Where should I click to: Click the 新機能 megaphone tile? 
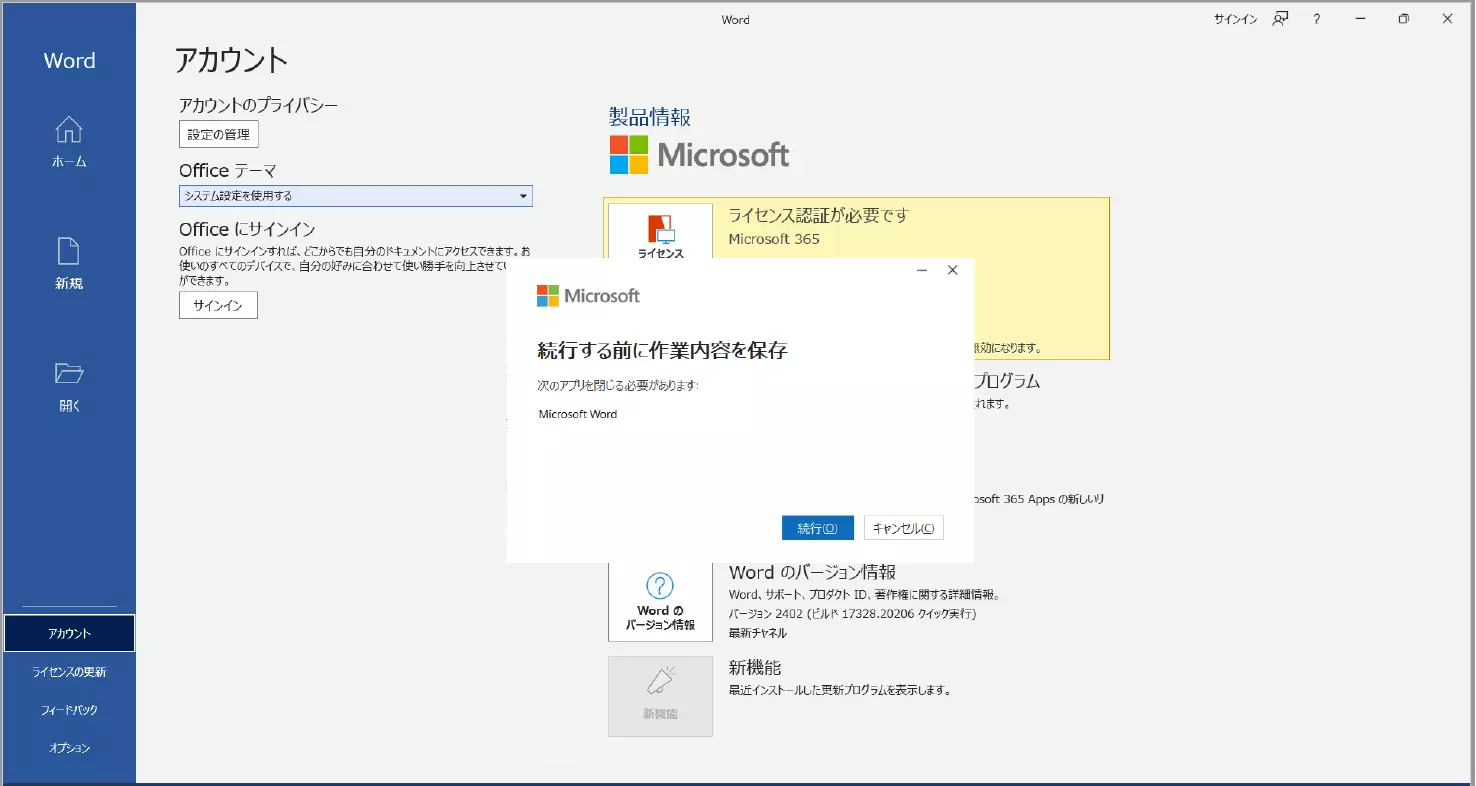(x=660, y=696)
